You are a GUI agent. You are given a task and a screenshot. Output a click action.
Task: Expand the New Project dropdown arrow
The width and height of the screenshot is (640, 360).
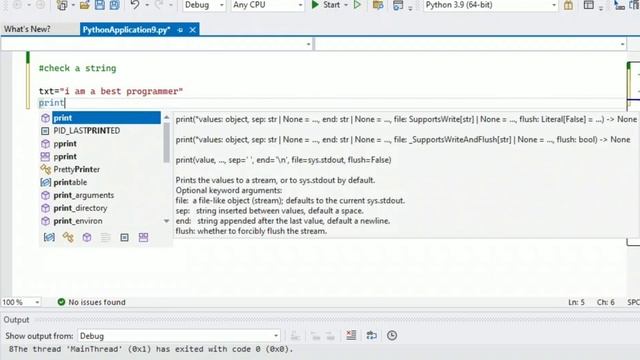tap(73, 5)
